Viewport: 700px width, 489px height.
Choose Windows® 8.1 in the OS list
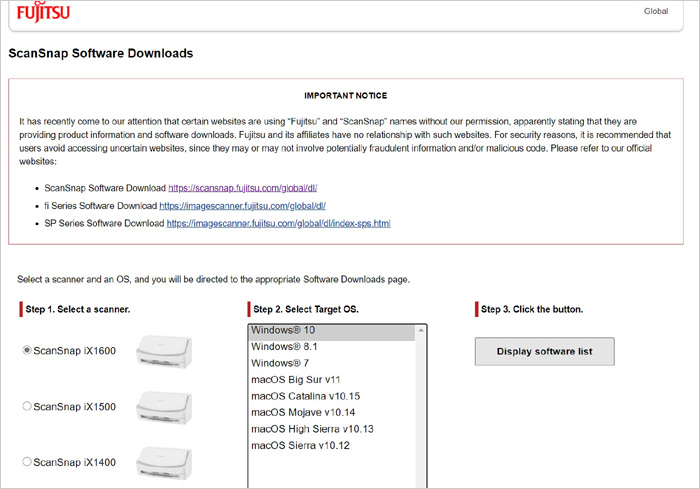click(x=332, y=347)
